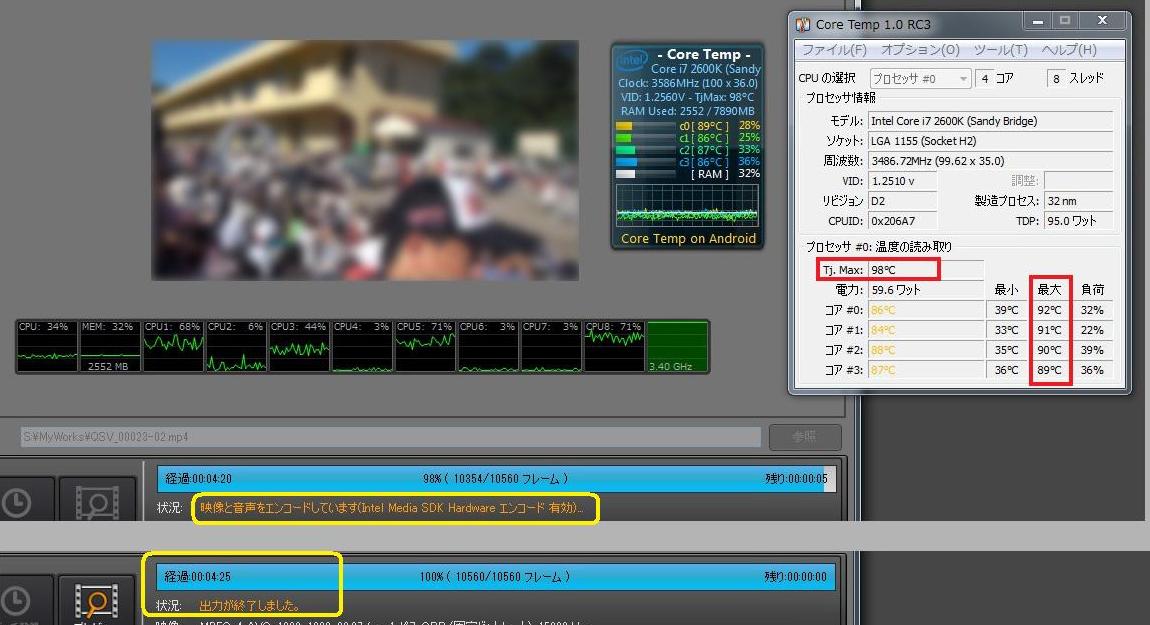1150x625 pixels.
Task: Click the Core Temp title bar app icon
Action: pyautogui.click(x=803, y=24)
